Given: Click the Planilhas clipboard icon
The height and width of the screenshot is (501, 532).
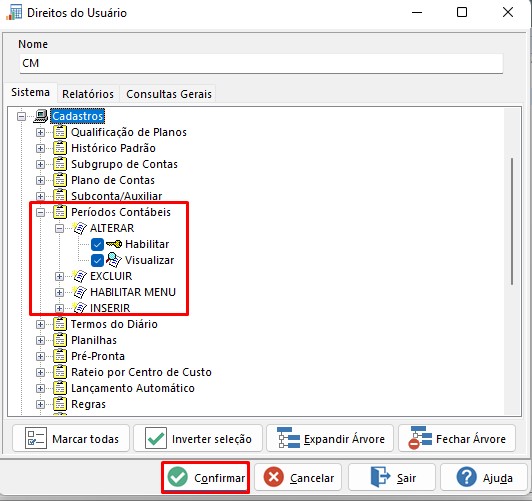Looking at the screenshot, I should pos(60,340).
